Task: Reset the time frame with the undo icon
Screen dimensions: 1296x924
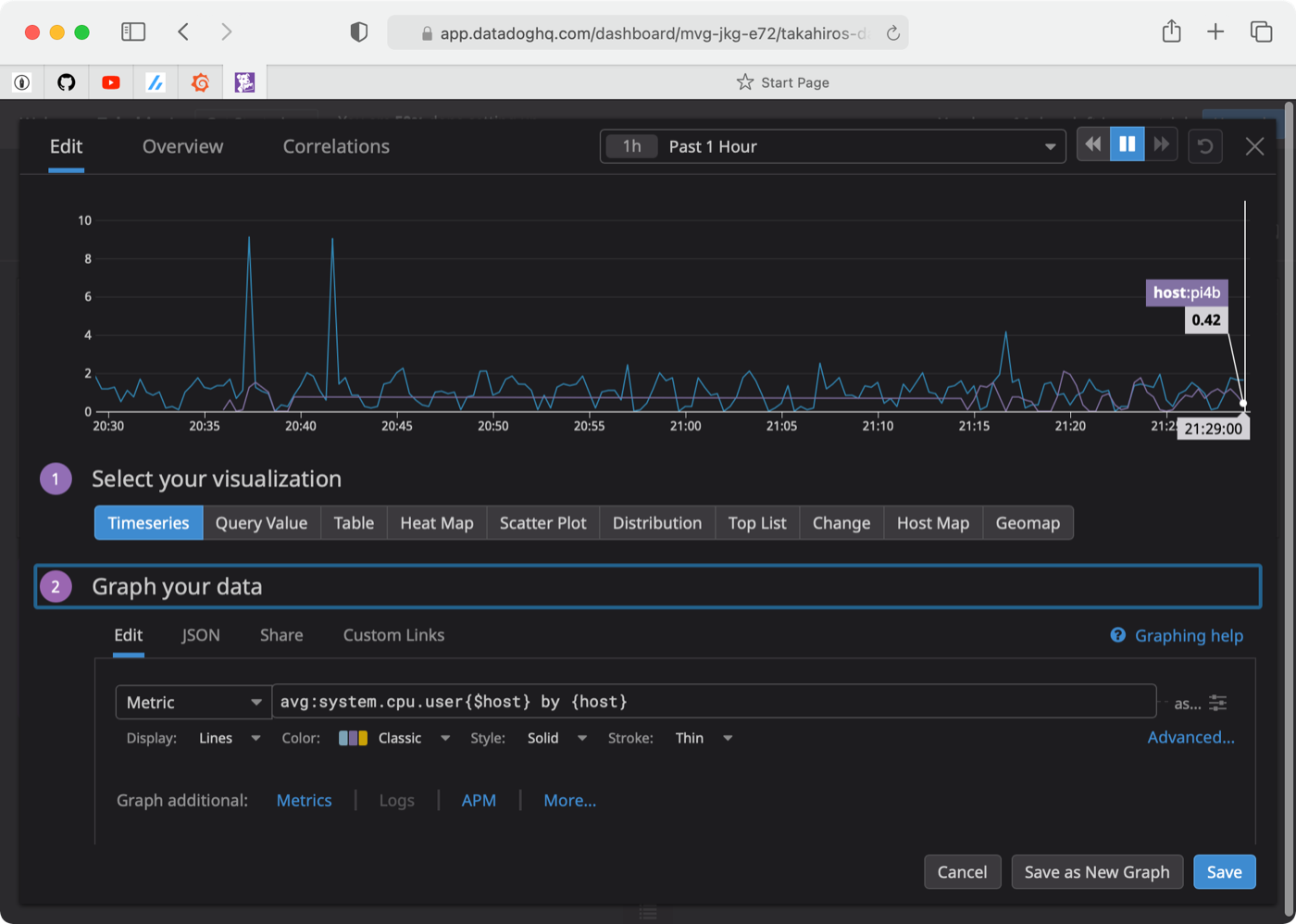Action: point(1205,146)
